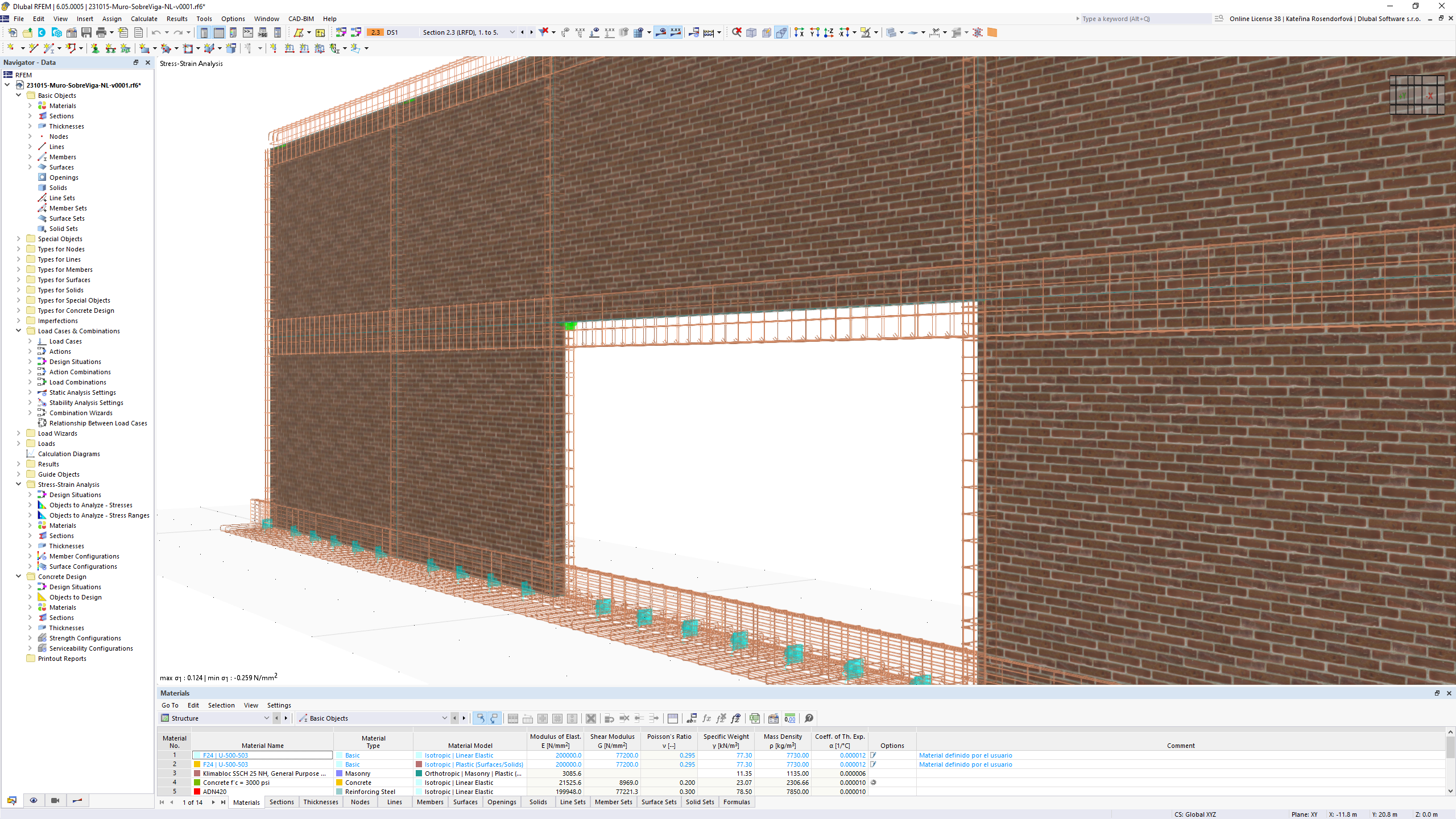Expand the Load Cases tree item
Screen dimensions: 1456x819
[30, 341]
